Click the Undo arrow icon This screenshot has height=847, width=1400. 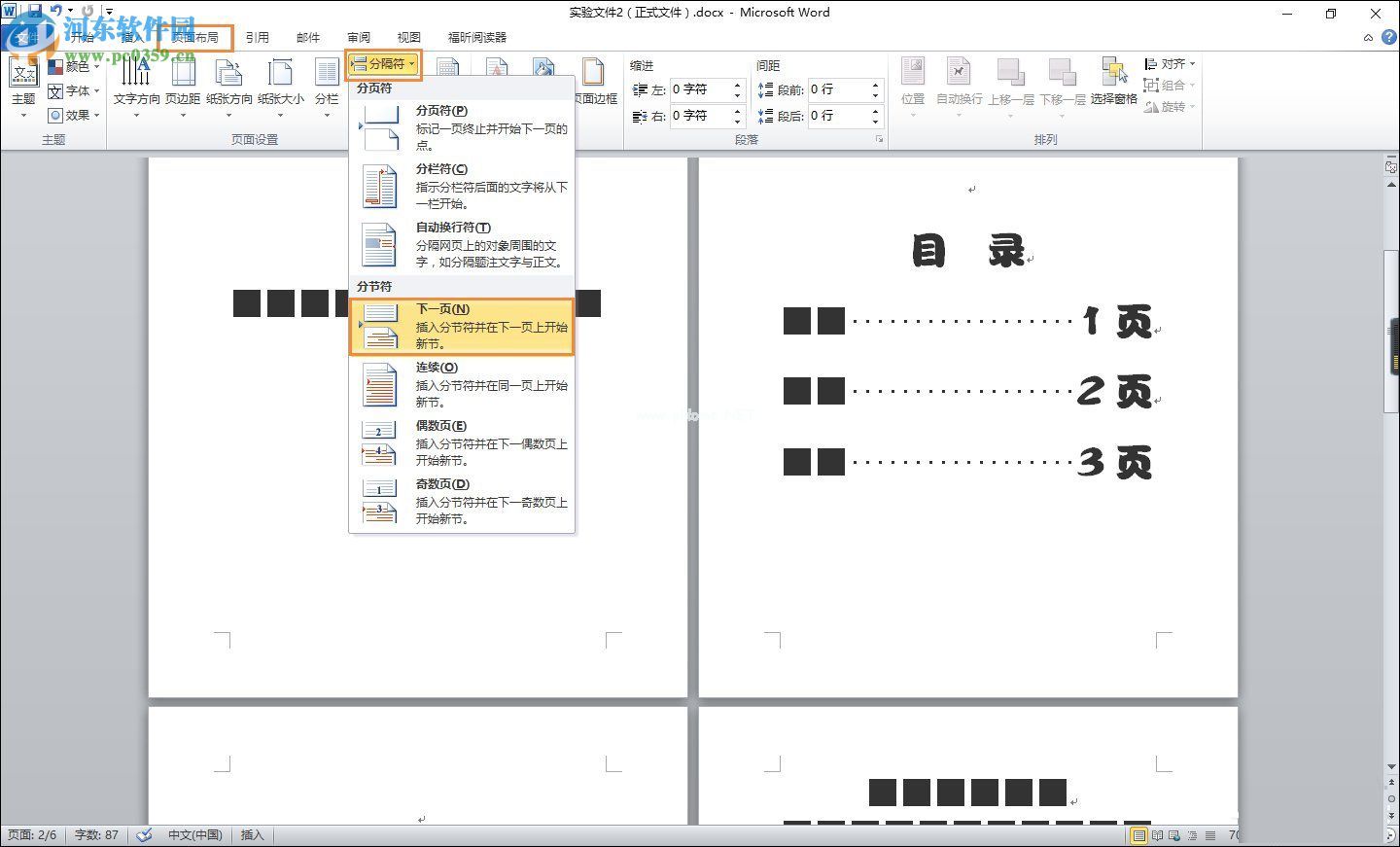(56, 12)
